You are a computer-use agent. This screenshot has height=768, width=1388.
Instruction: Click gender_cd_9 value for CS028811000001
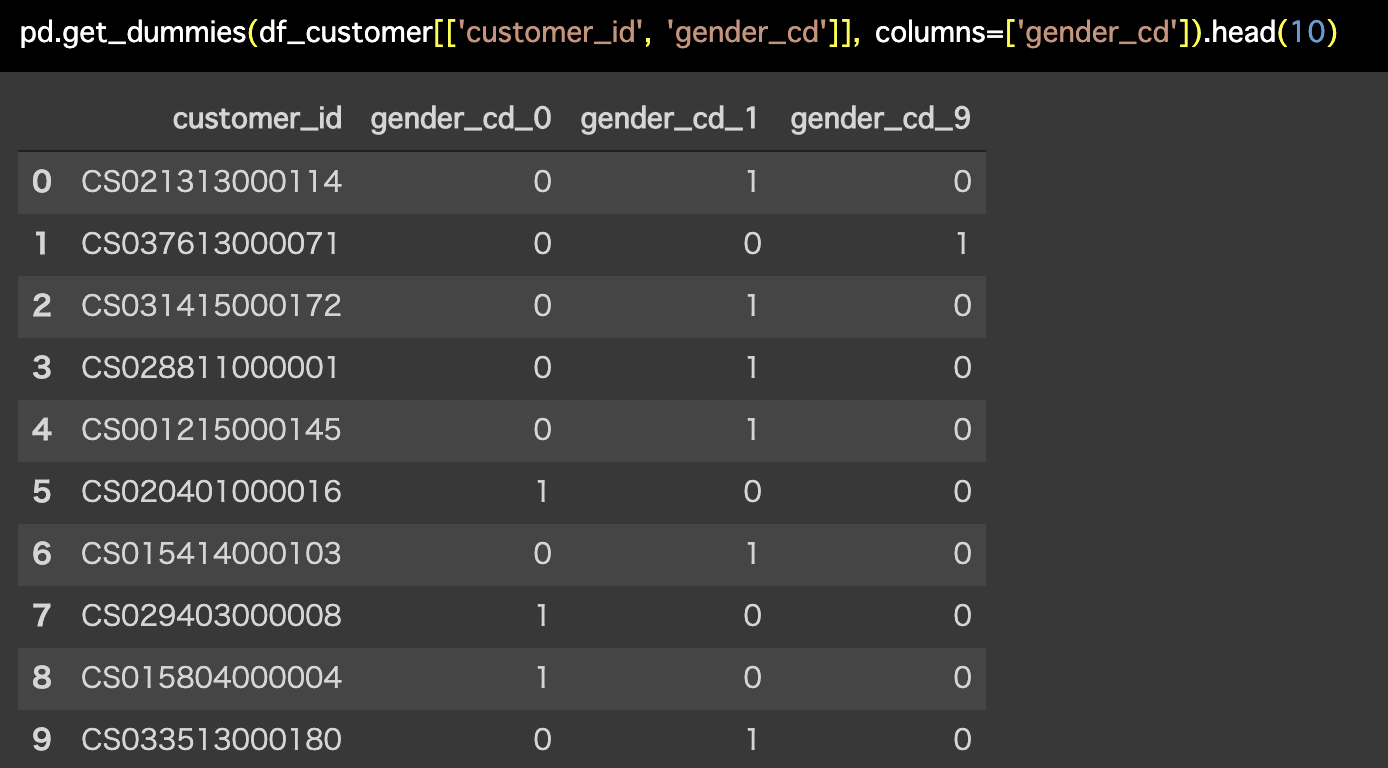pyautogui.click(x=962, y=368)
